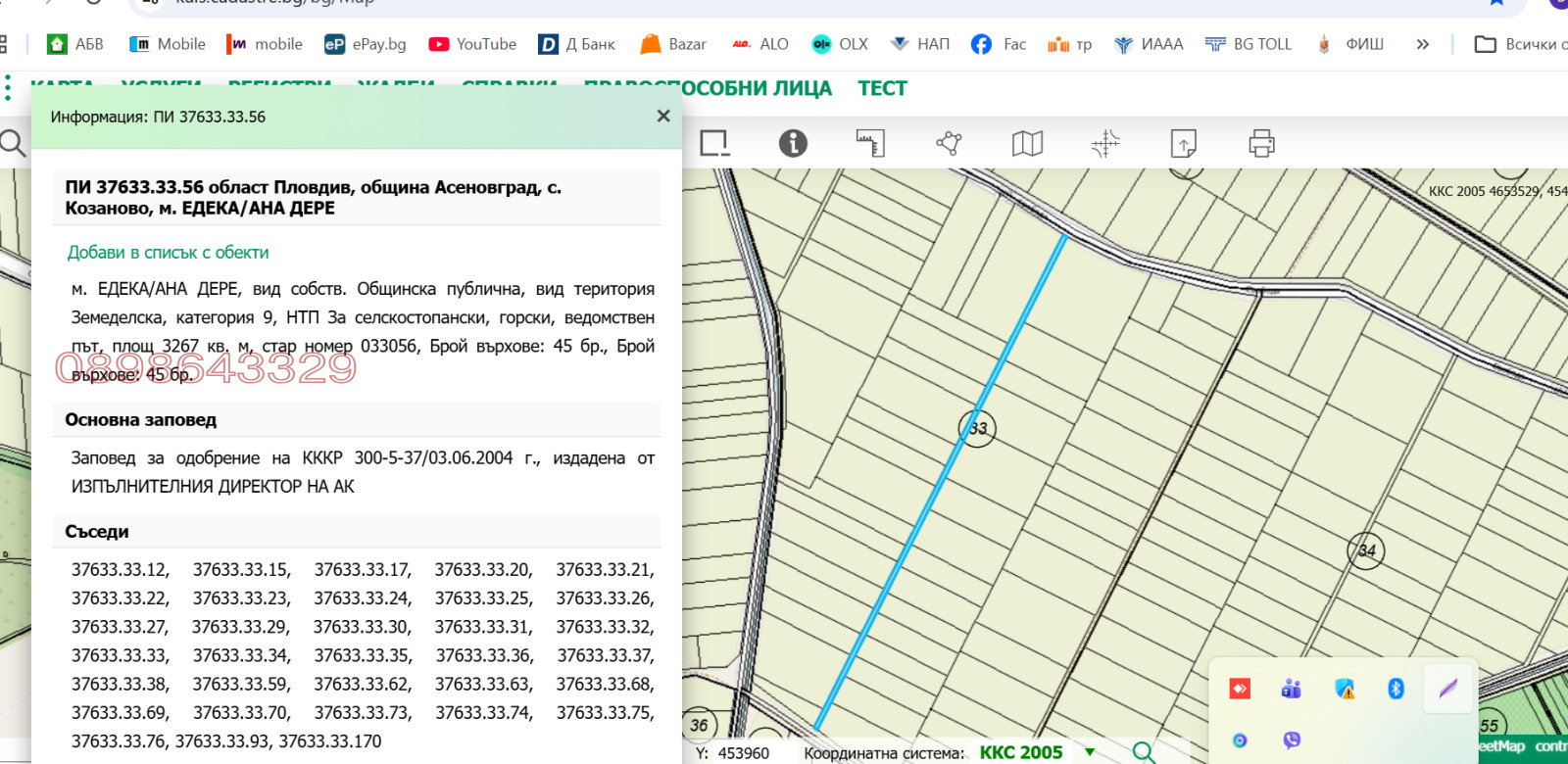Close the ПИ 37633.33.56 information panel

tap(663, 117)
